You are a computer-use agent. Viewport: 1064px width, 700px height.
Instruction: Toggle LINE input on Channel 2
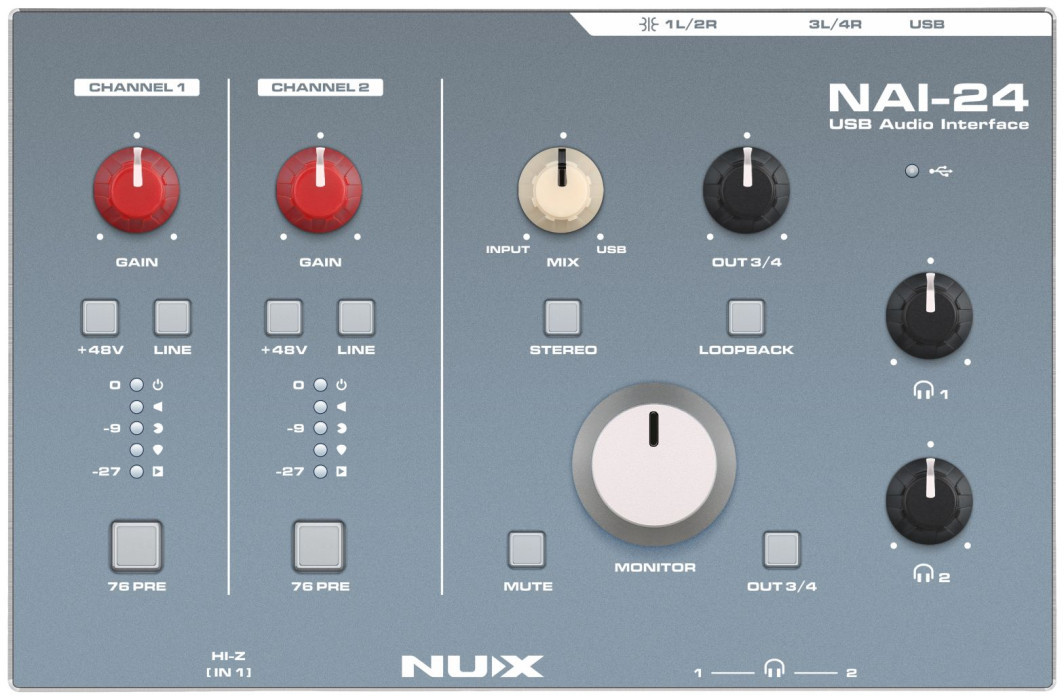point(358,318)
